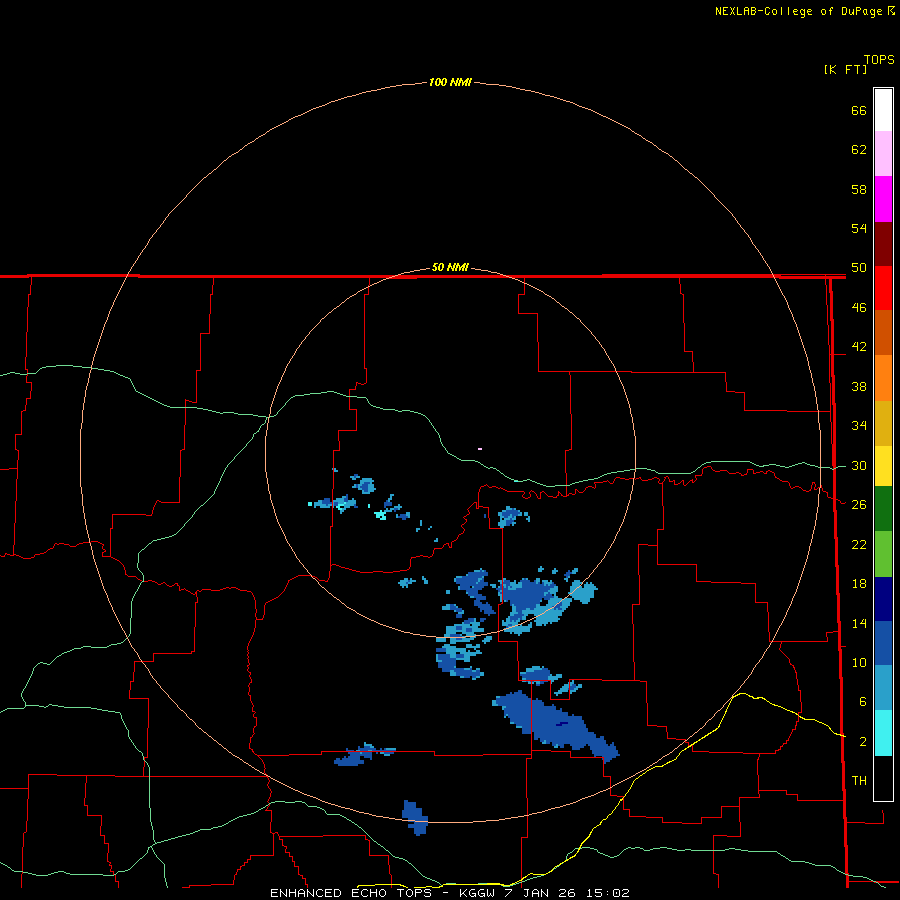Select the dark red legend swatch
Image resolution: width=900 pixels, height=900 pixels.
point(883,244)
